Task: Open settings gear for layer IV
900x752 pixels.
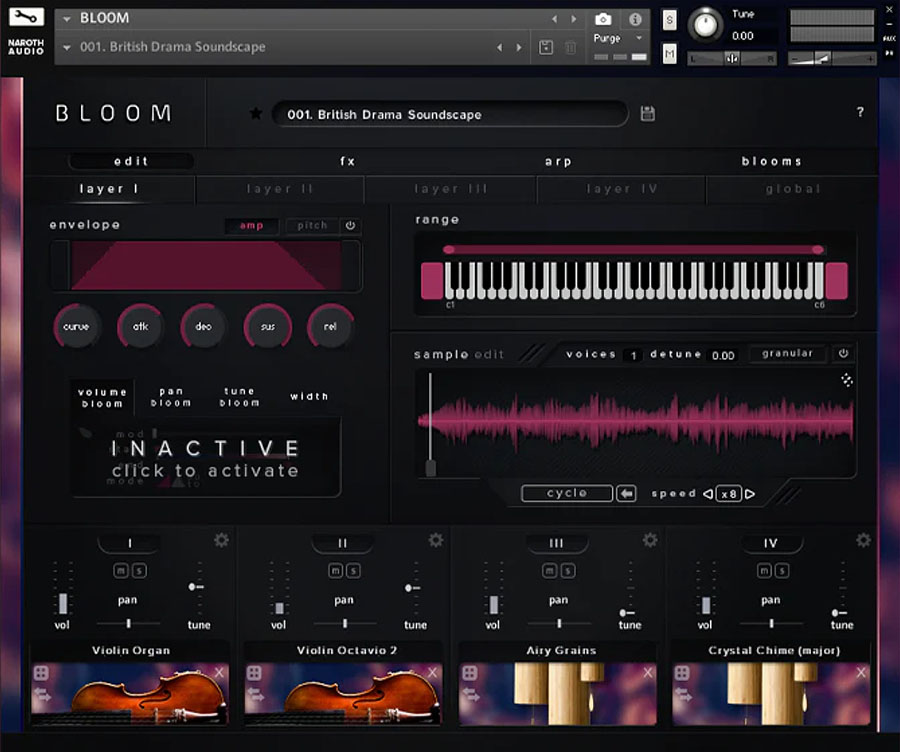Action: click(x=863, y=540)
